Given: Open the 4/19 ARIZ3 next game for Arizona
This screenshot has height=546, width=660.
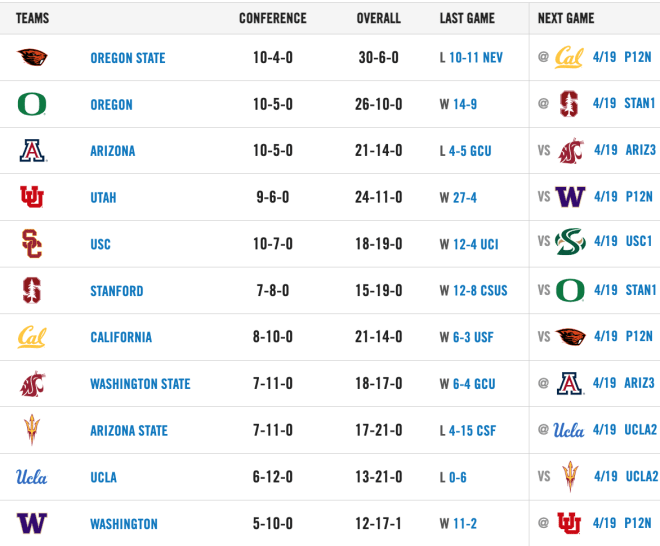Looking at the screenshot, I should pyautogui.click(x=625, y=150).
